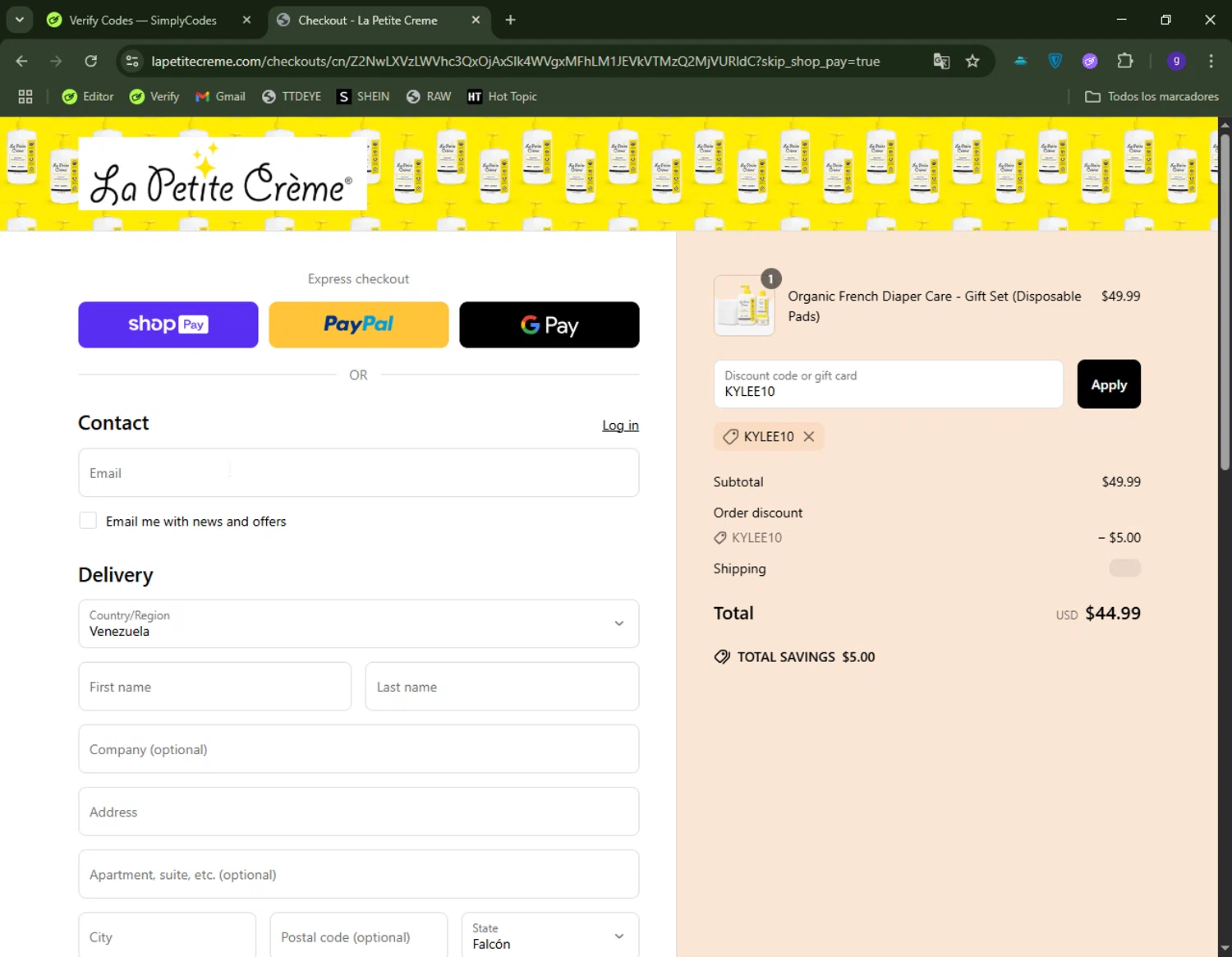The width and height of the screenshot is (1232, 957).
Task: Click the forward navigation arrow
Action: coord(56,61)
